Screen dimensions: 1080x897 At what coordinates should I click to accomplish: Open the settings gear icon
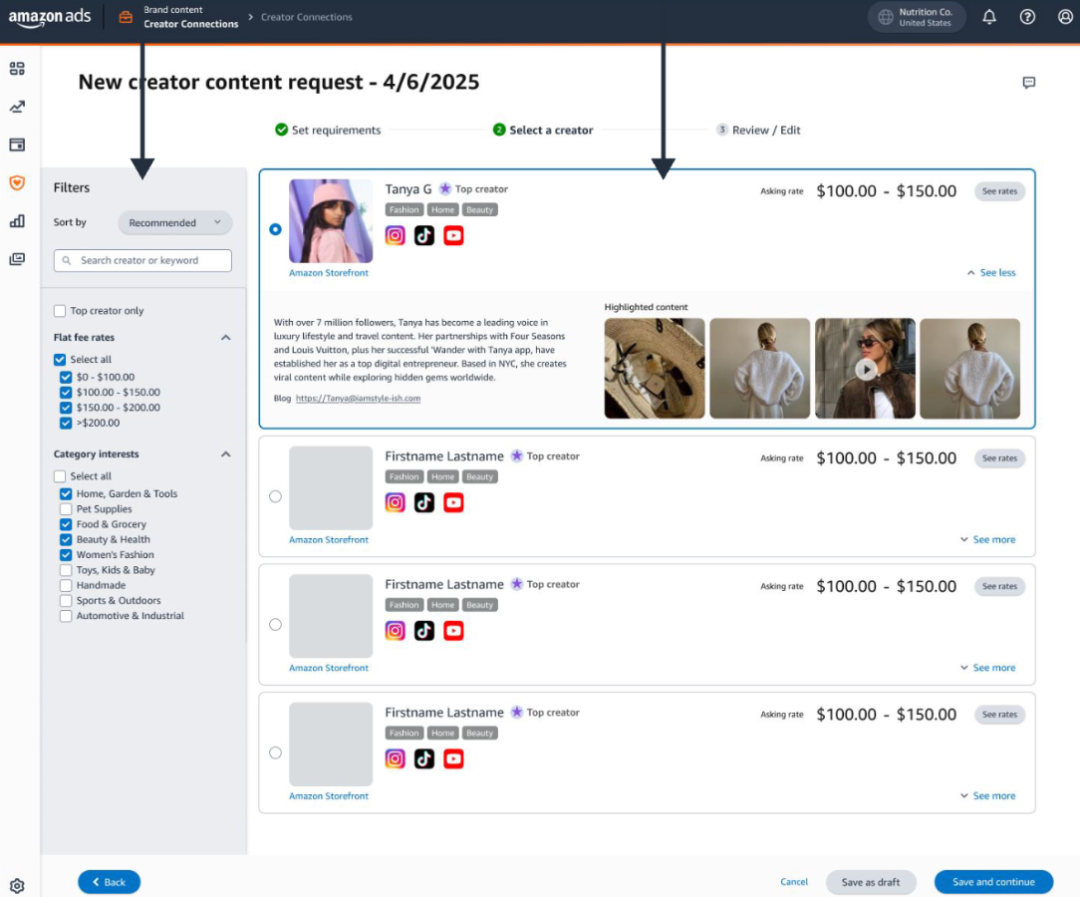(17, 886)
